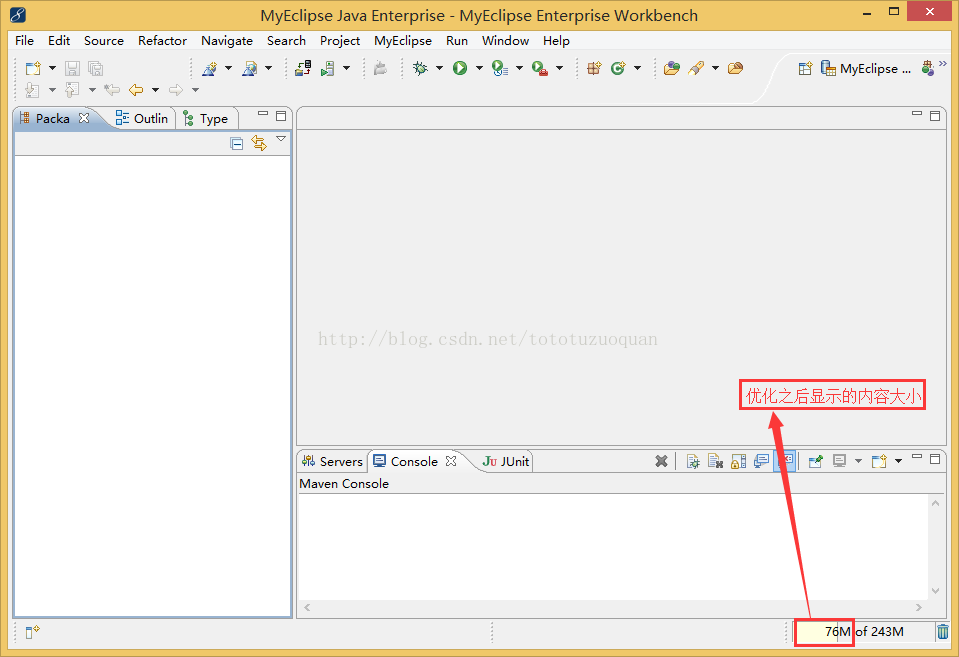Click the New Java Package icon

pyautogui.click(x=594, y=68)
